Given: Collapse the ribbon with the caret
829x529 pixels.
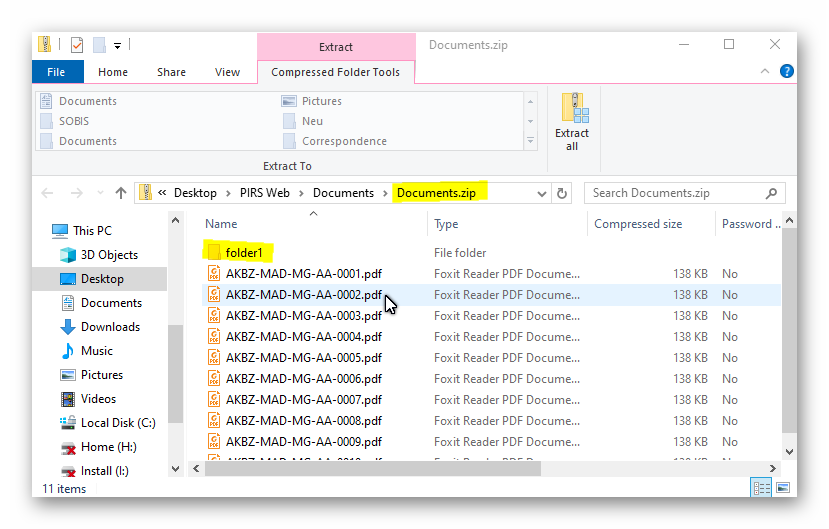Looking at the screenshot, I should [764, 71].
